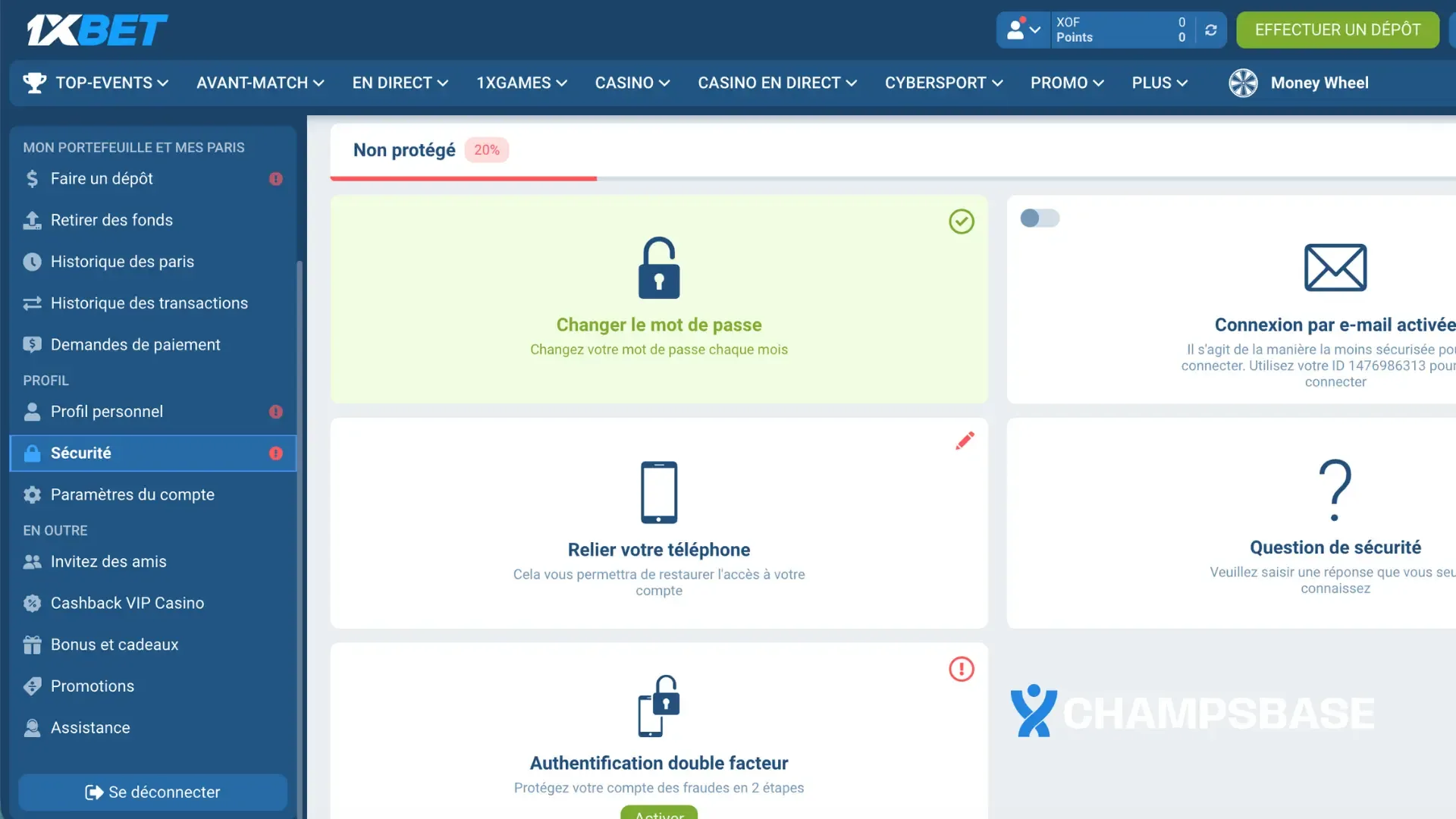Click the red alert icon on two-factor card

tap(961, 669)
